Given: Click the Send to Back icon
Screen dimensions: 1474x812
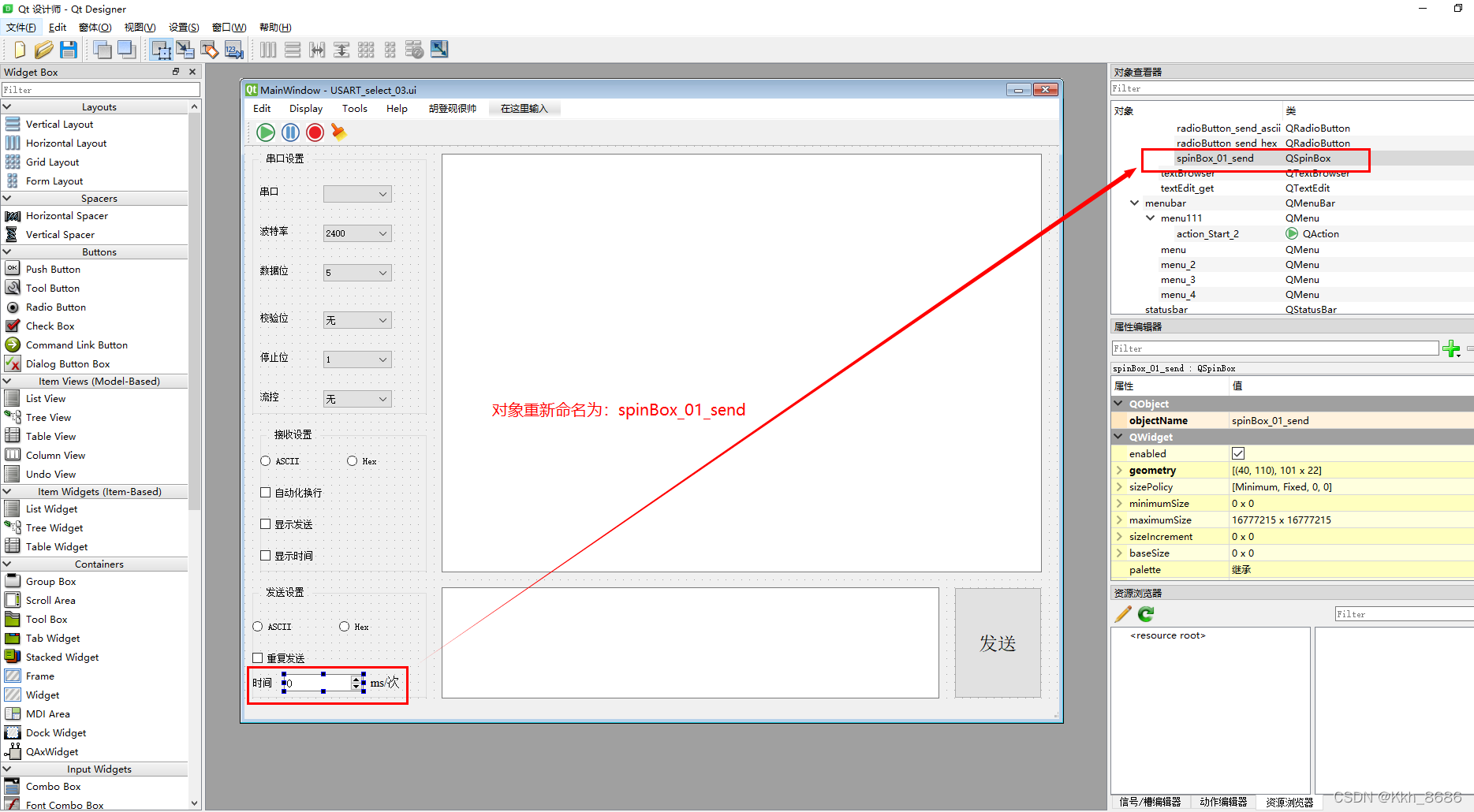Looking at the screenshot, I should pyautogui.click(x=102, y=50).
